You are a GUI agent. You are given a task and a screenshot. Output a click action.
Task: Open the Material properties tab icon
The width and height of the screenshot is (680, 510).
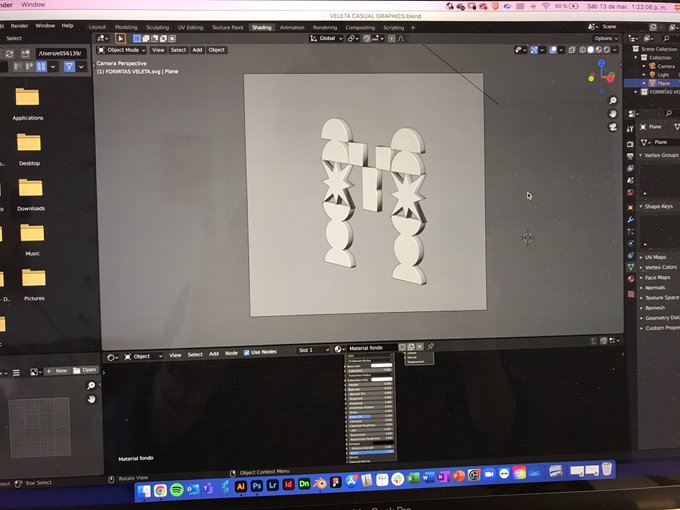(631, 279)
